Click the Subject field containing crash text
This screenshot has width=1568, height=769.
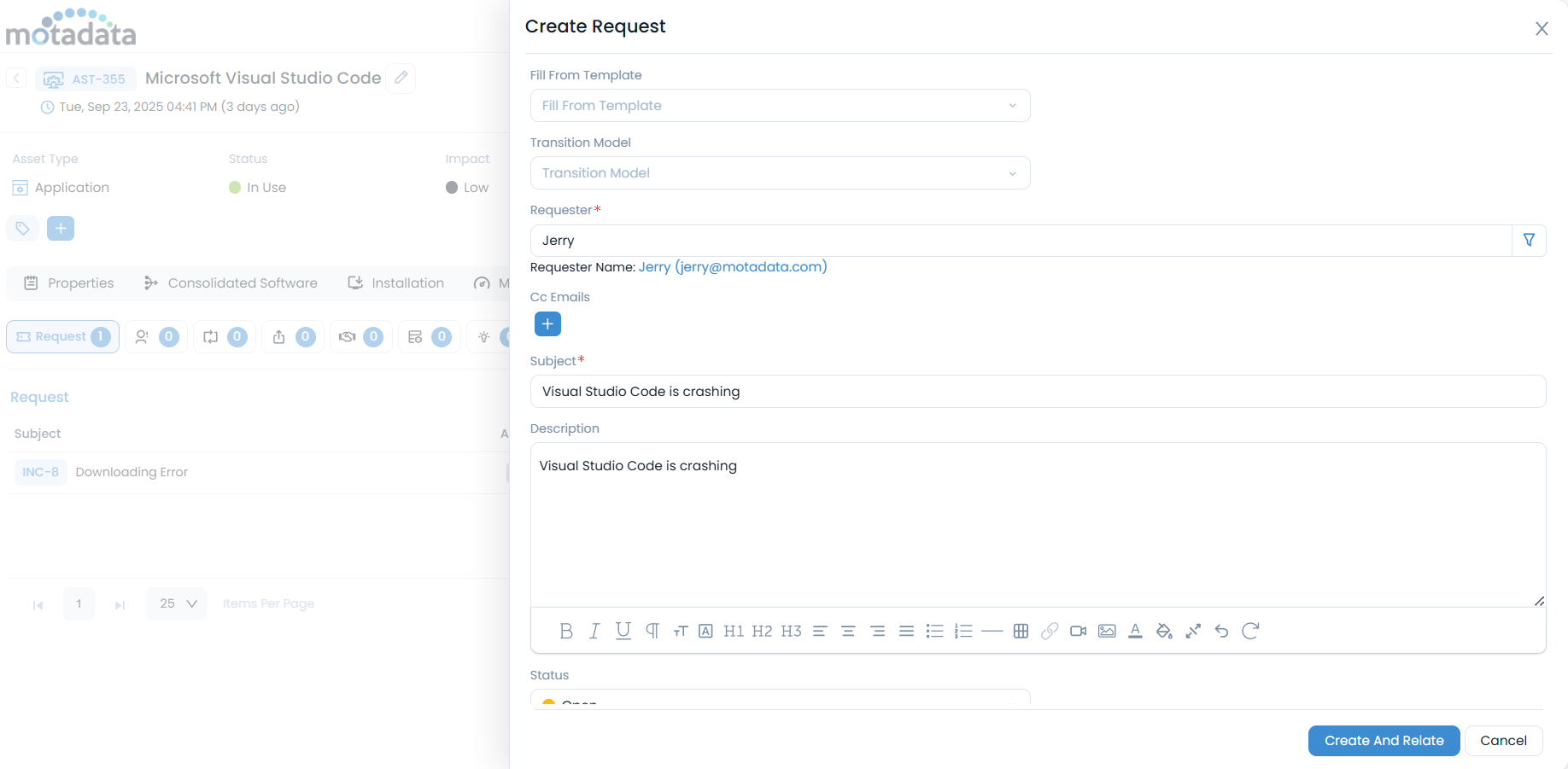1037,391
